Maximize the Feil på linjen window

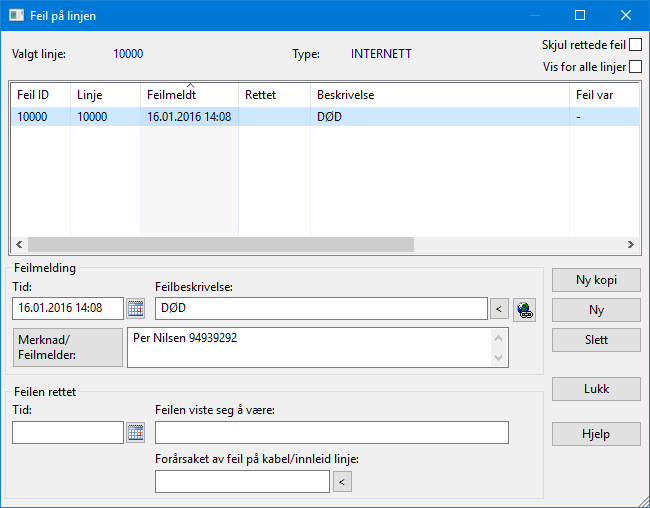point(580,15)
